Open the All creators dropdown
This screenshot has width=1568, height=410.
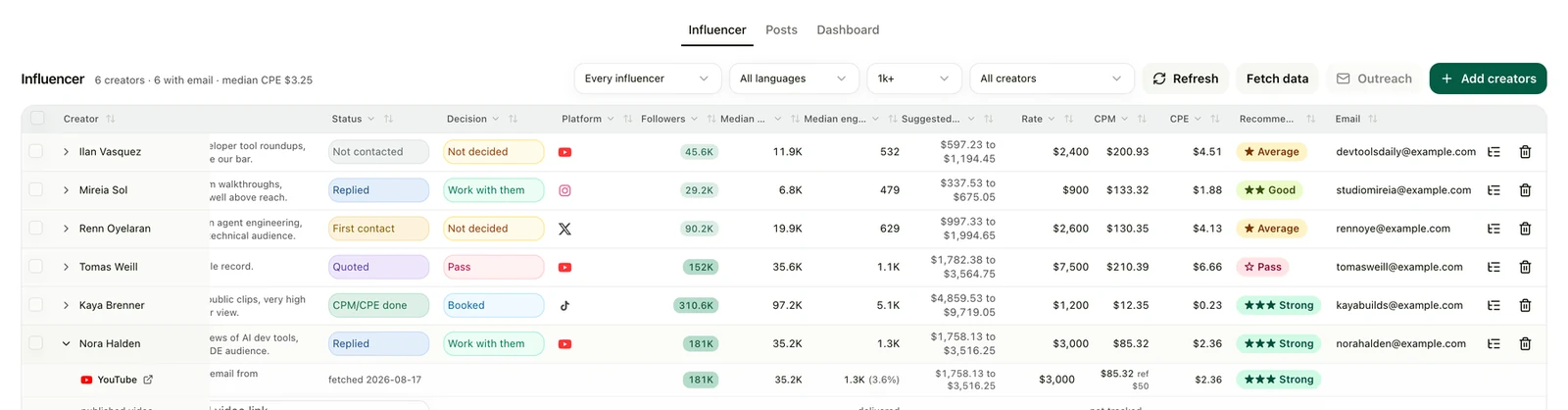(1052, 78)
